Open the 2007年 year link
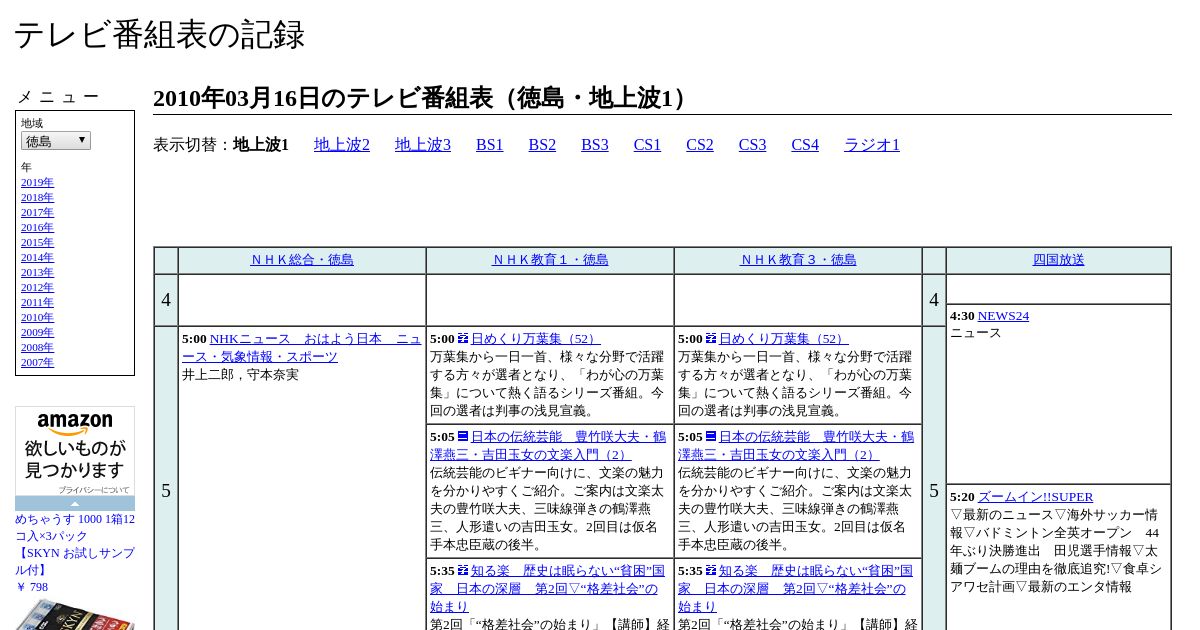The height and width of the screenshot is (630, 1200). (37, 363)
